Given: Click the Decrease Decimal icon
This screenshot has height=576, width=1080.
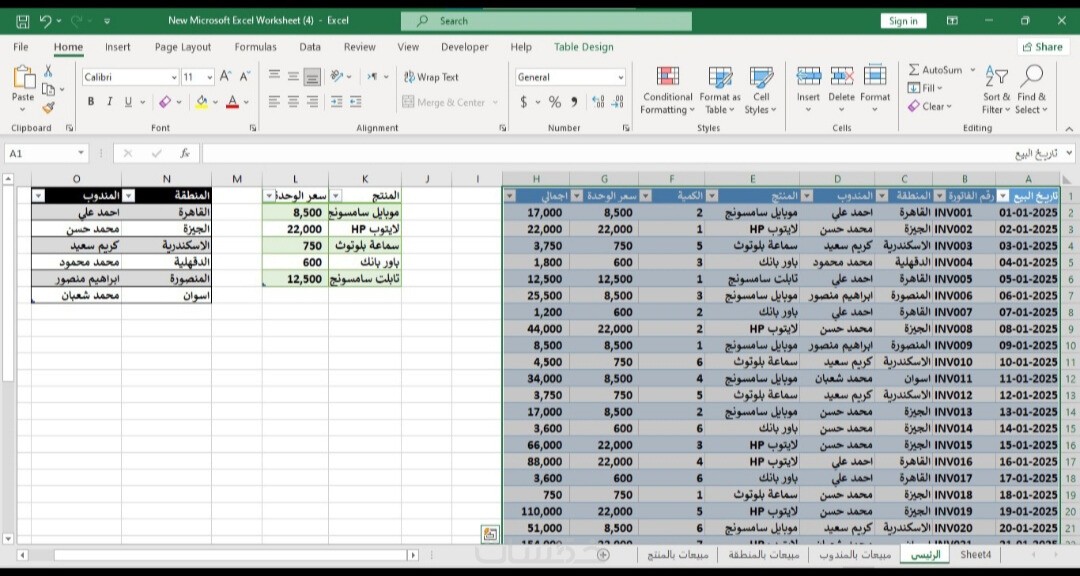Looking at the screenshot, I should click(617, 102).
